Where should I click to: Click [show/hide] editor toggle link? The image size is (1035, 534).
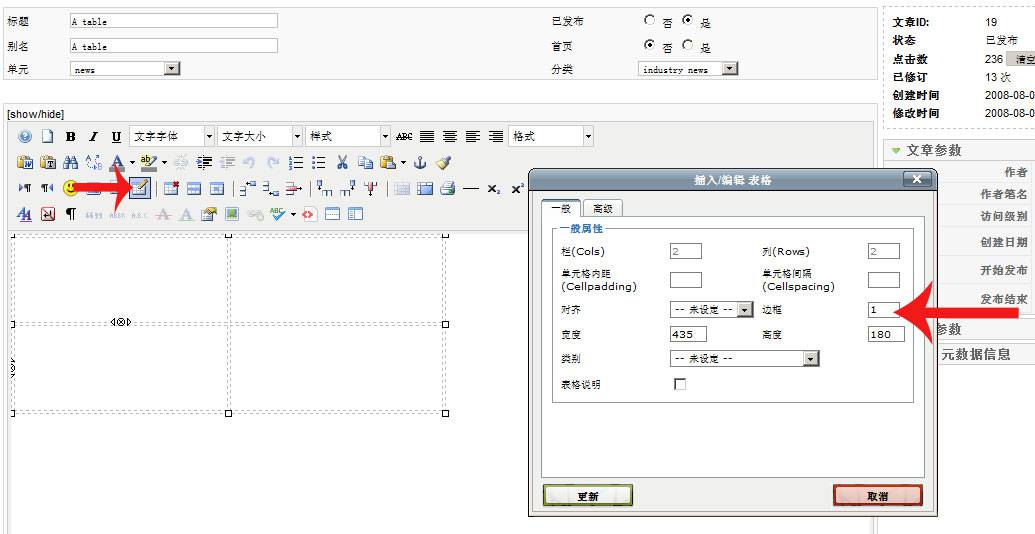click(x=36, y=114)
